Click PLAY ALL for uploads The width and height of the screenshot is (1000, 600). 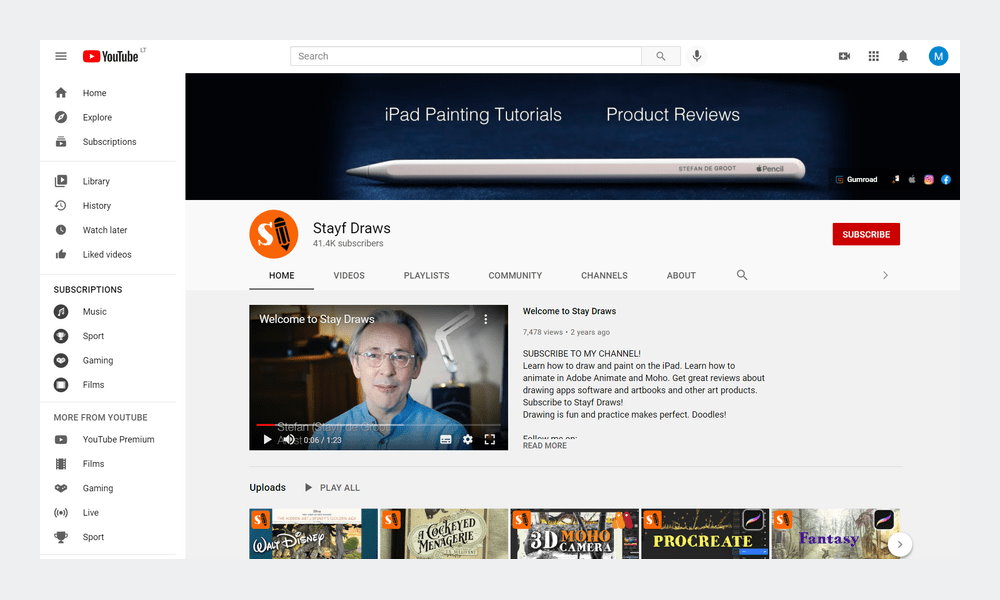[x=332, y=488]
